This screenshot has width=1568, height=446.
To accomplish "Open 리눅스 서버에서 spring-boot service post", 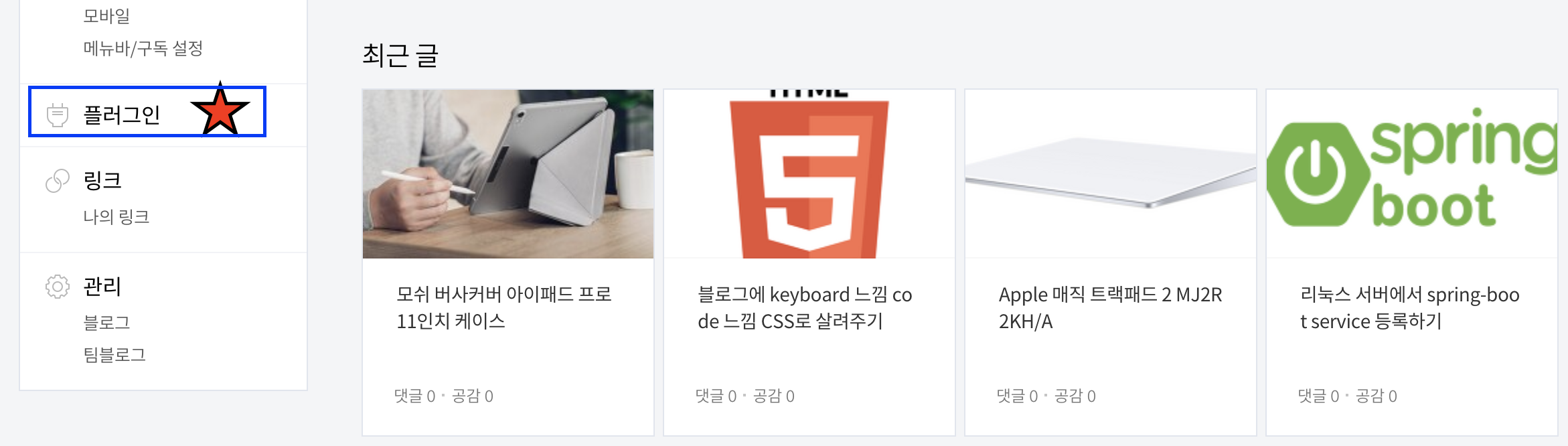I will pos(1410,308).
